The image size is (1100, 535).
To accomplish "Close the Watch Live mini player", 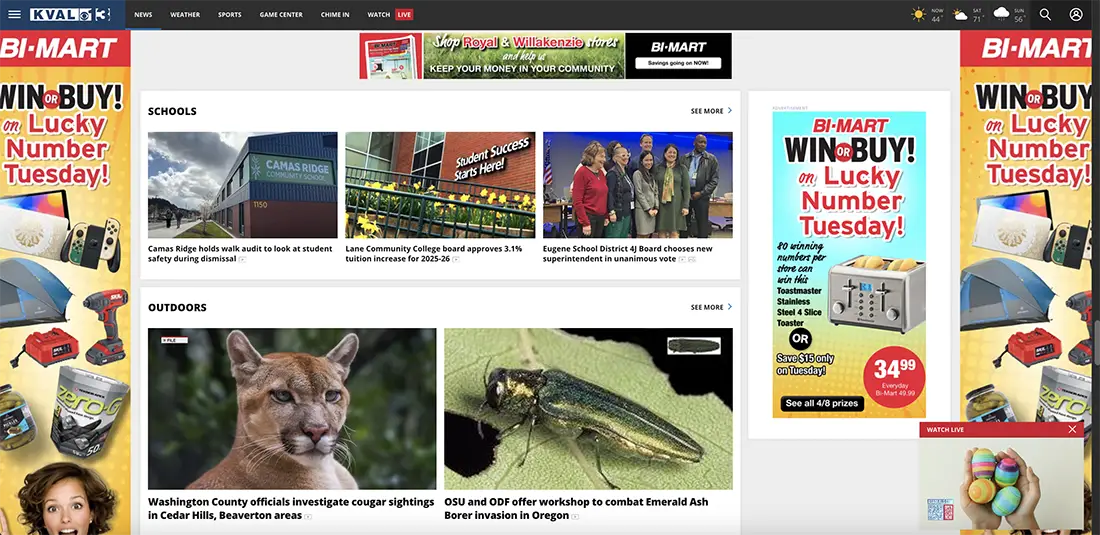I will click(x=1072, y=429).
